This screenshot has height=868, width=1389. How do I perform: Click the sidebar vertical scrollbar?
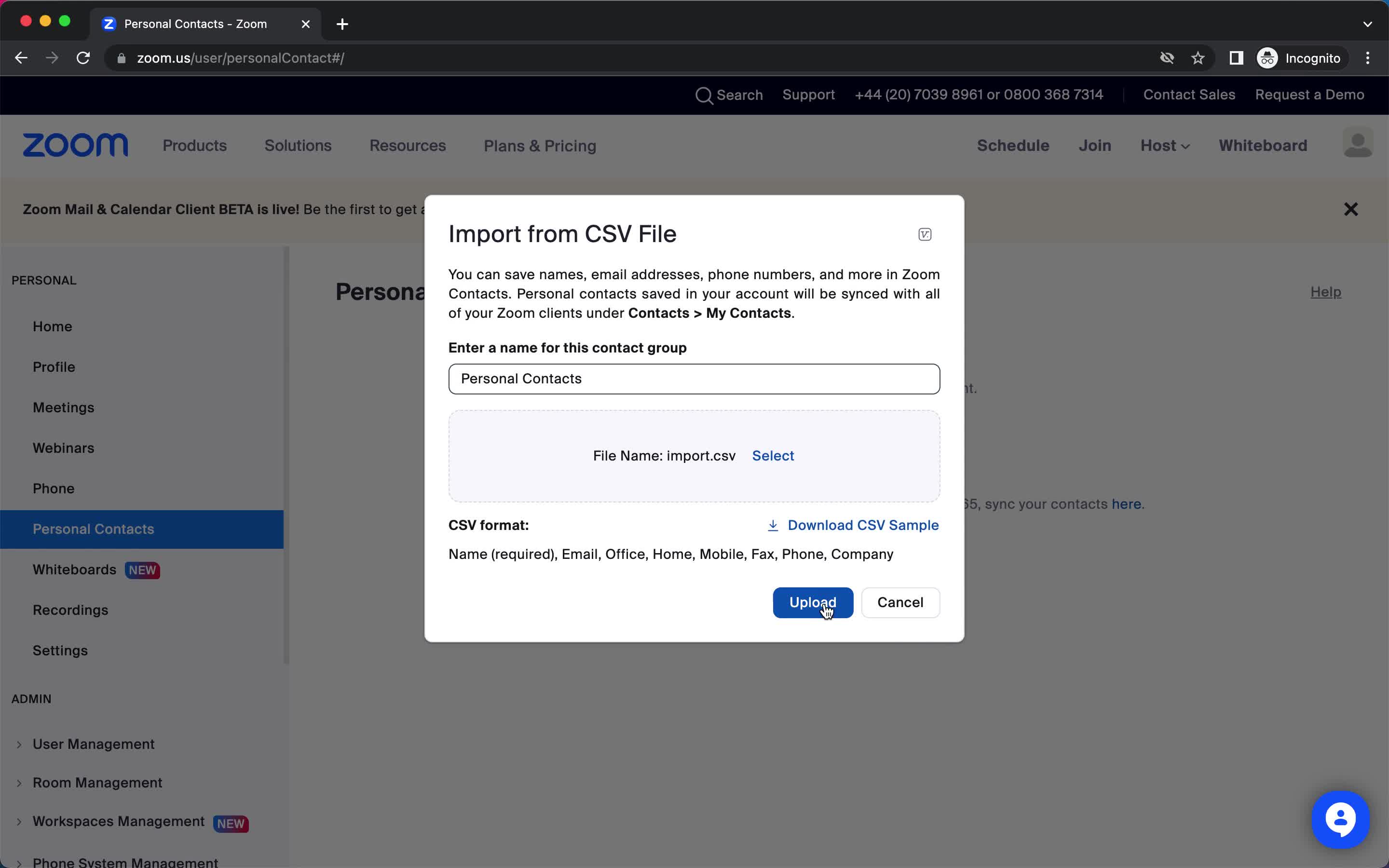(x=286, y=455)
